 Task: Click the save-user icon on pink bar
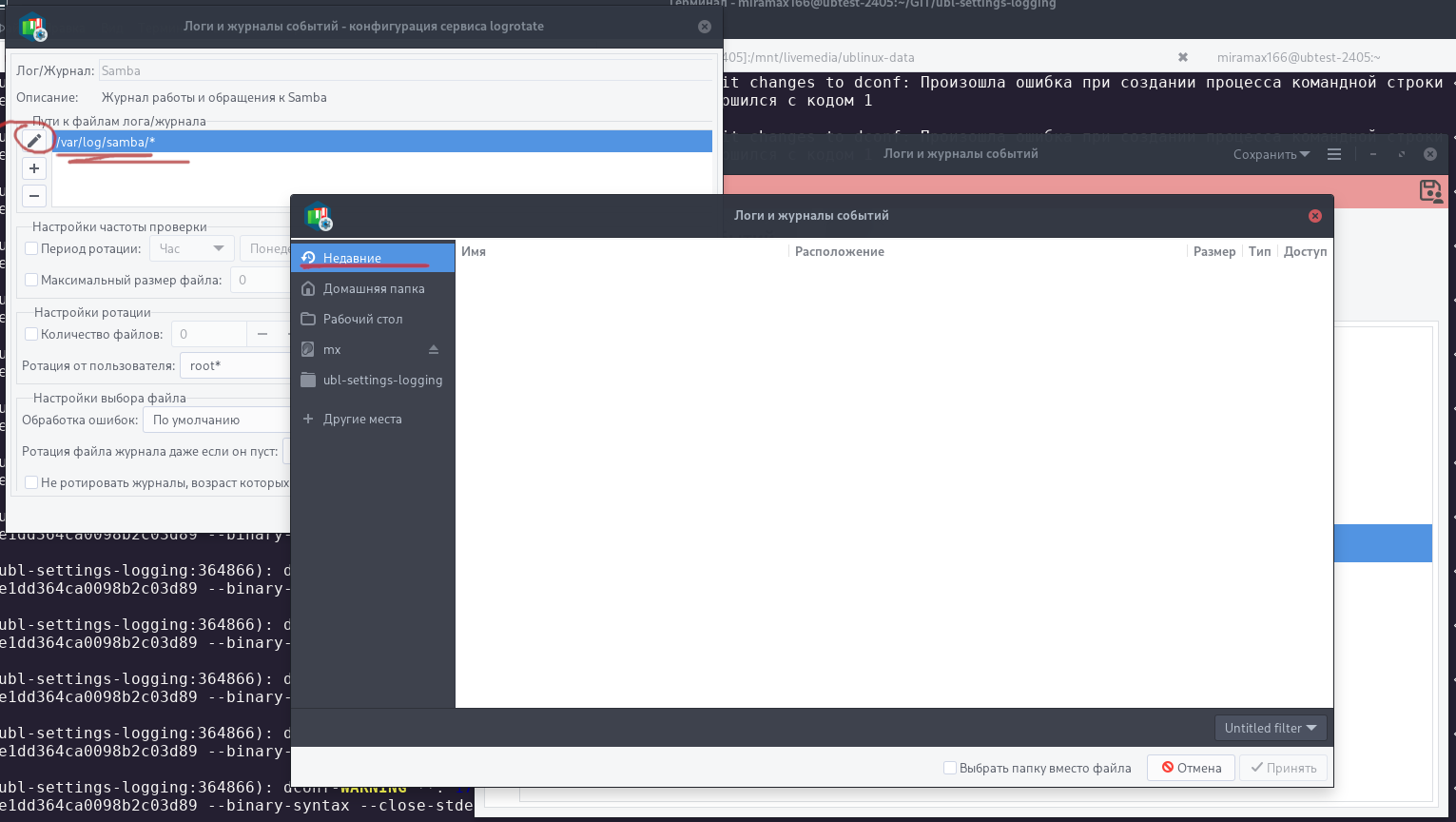click(1431, 190)
